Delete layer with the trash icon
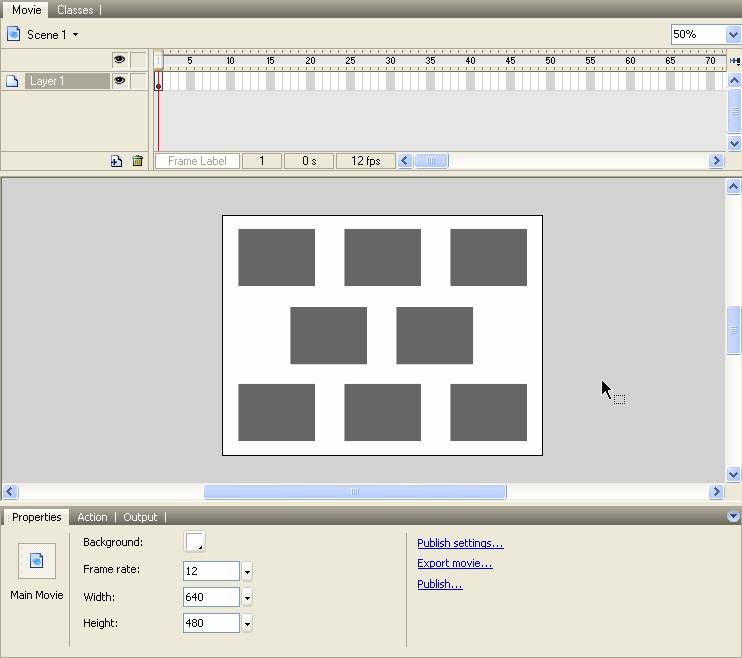The height and width of the screenshot is (658, 742). click(138, 161)
